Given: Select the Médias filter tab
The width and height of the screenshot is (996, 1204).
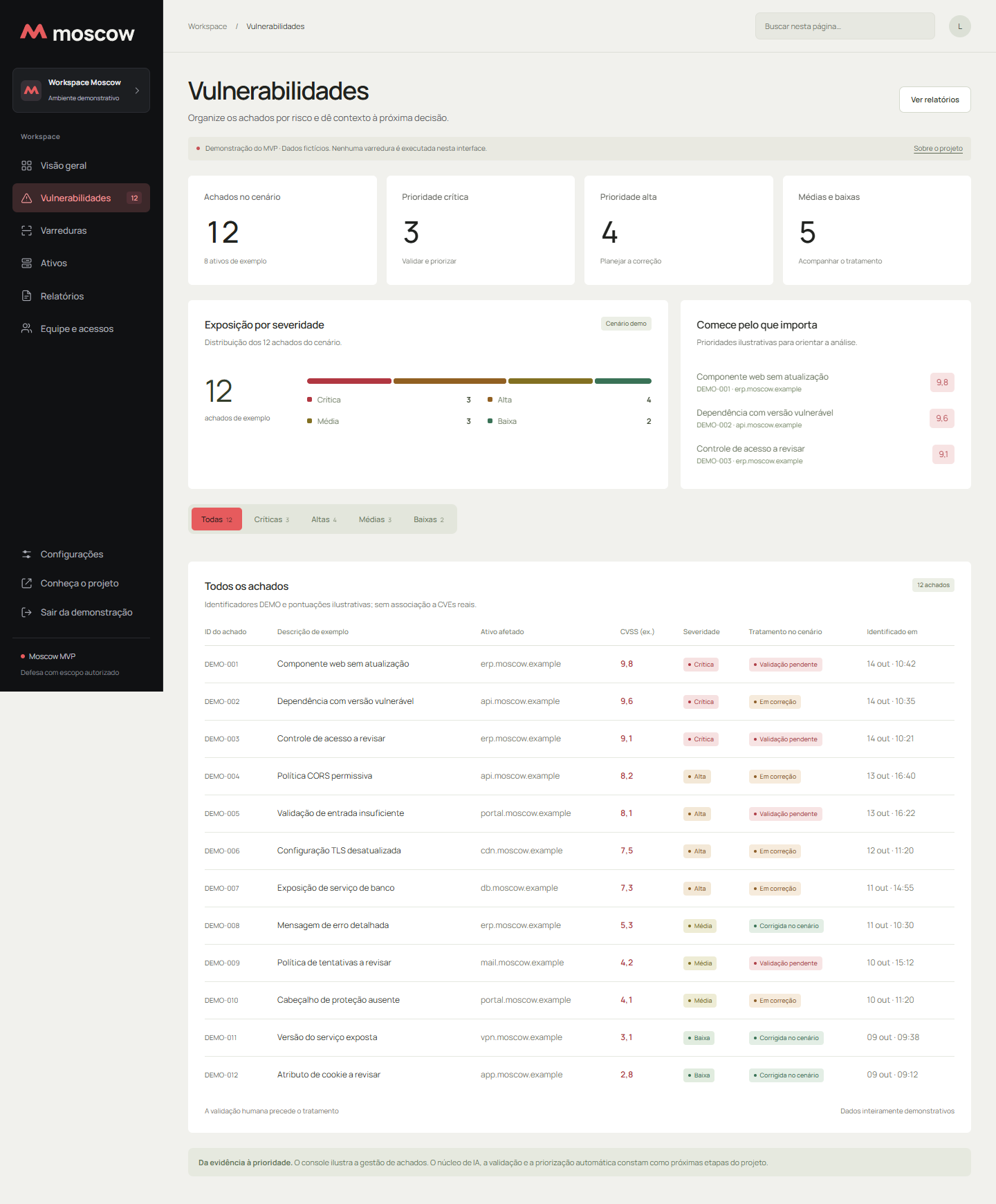Looking at the screenshot, I should [x=375, y=519].
